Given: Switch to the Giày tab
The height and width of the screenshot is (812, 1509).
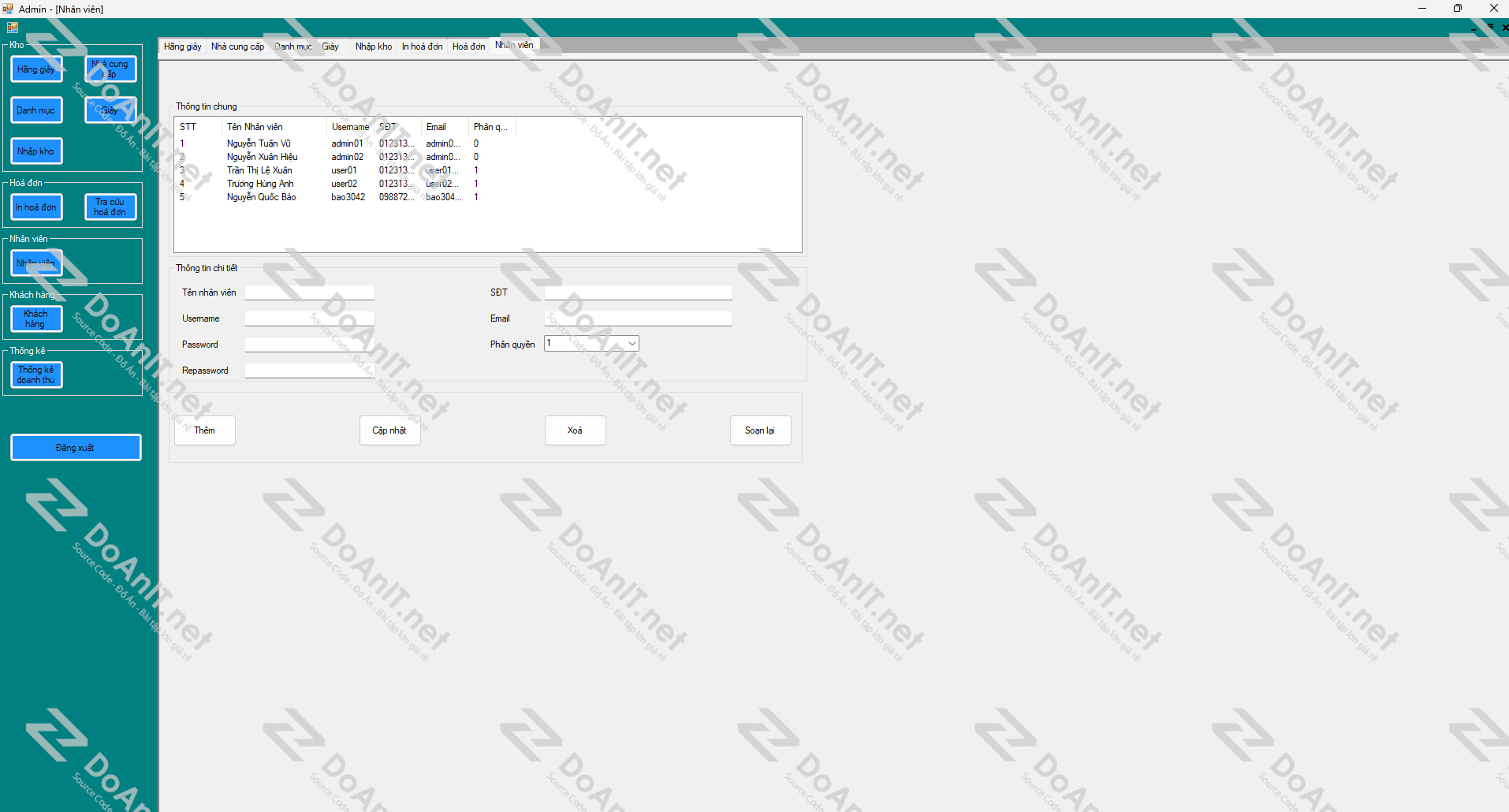Looking at the screenshot, I should click(x=330, y=47).
